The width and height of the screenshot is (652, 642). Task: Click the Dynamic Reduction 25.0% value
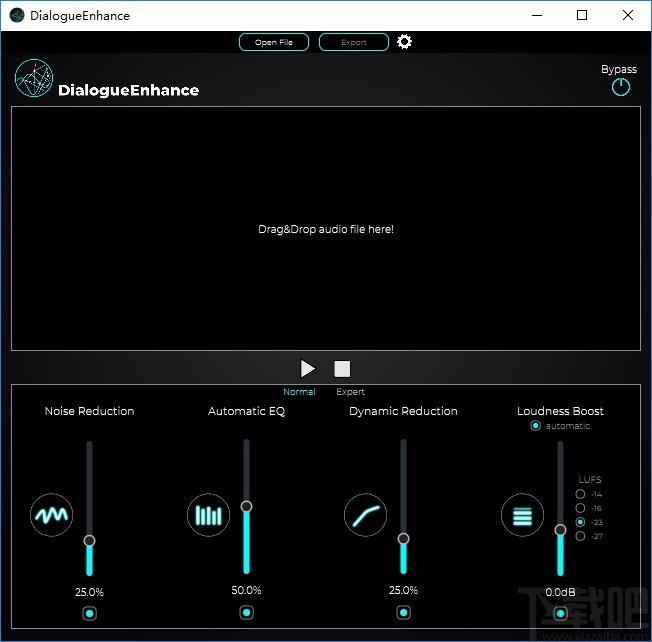[x=403, y=590]
